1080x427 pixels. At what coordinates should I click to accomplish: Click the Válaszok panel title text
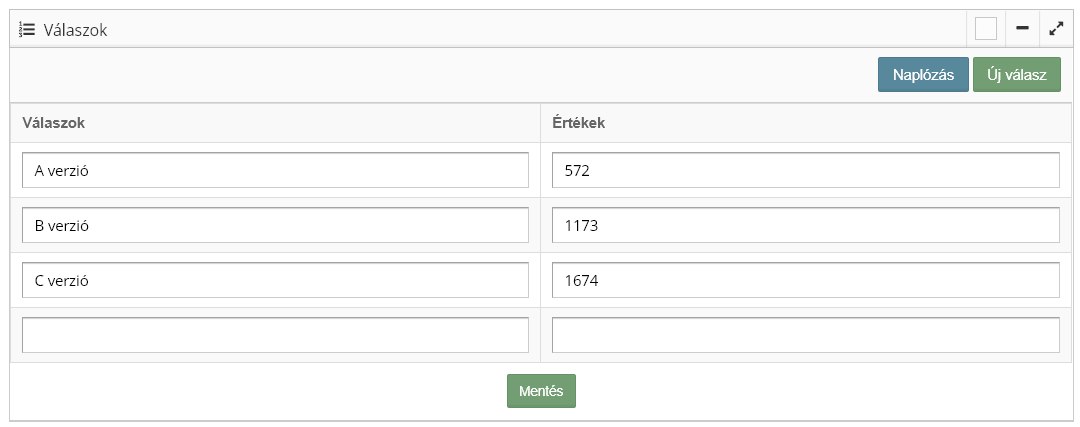tap(75, 30)
